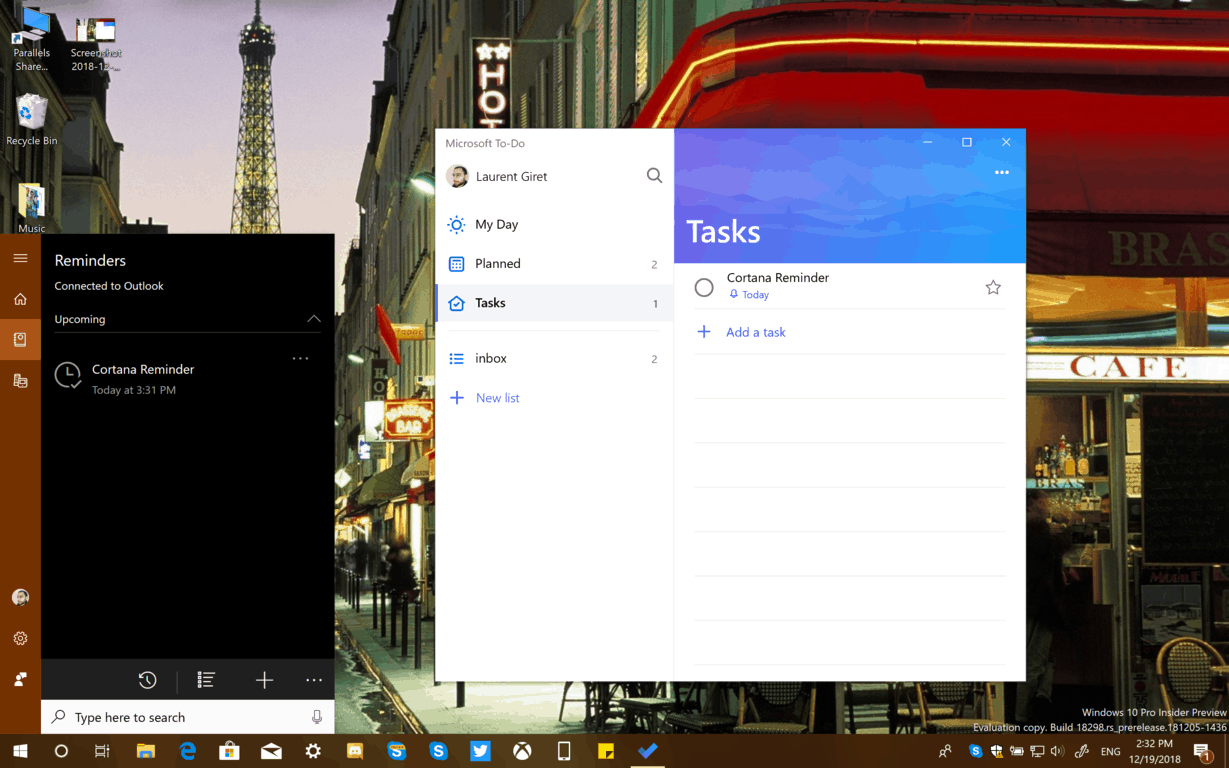Screen dimensions: 1229x768
Task: Go to Cortana Home icon
Action: [20, 299]
